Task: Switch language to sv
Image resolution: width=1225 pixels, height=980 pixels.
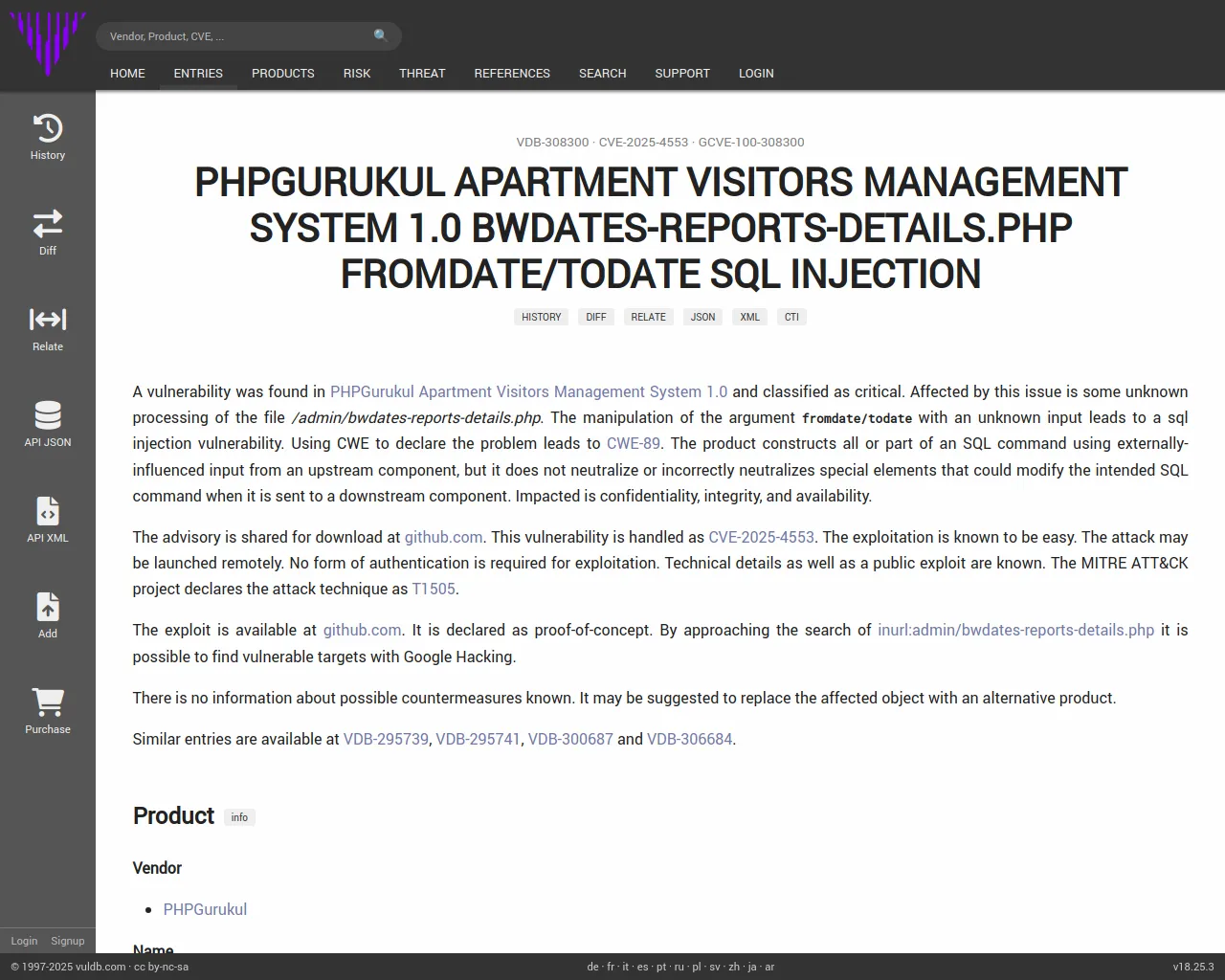Action: [x=715, y=967]
